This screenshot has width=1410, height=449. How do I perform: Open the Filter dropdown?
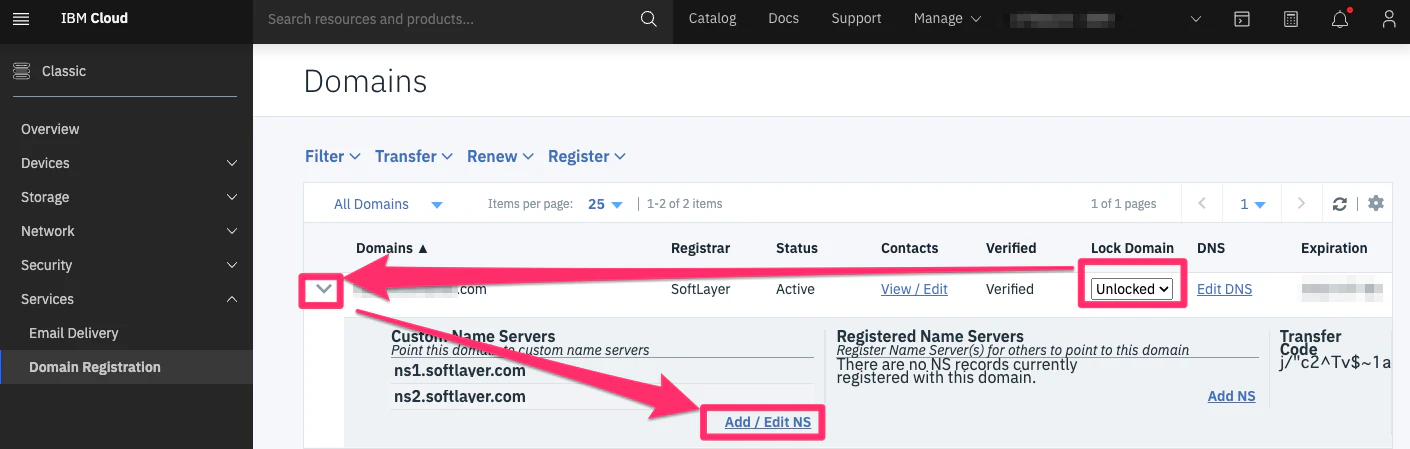332,156
